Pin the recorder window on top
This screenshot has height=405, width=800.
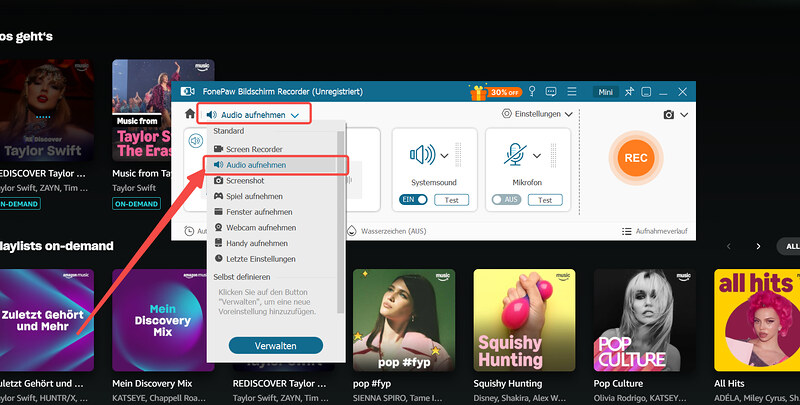pos(629,92)
